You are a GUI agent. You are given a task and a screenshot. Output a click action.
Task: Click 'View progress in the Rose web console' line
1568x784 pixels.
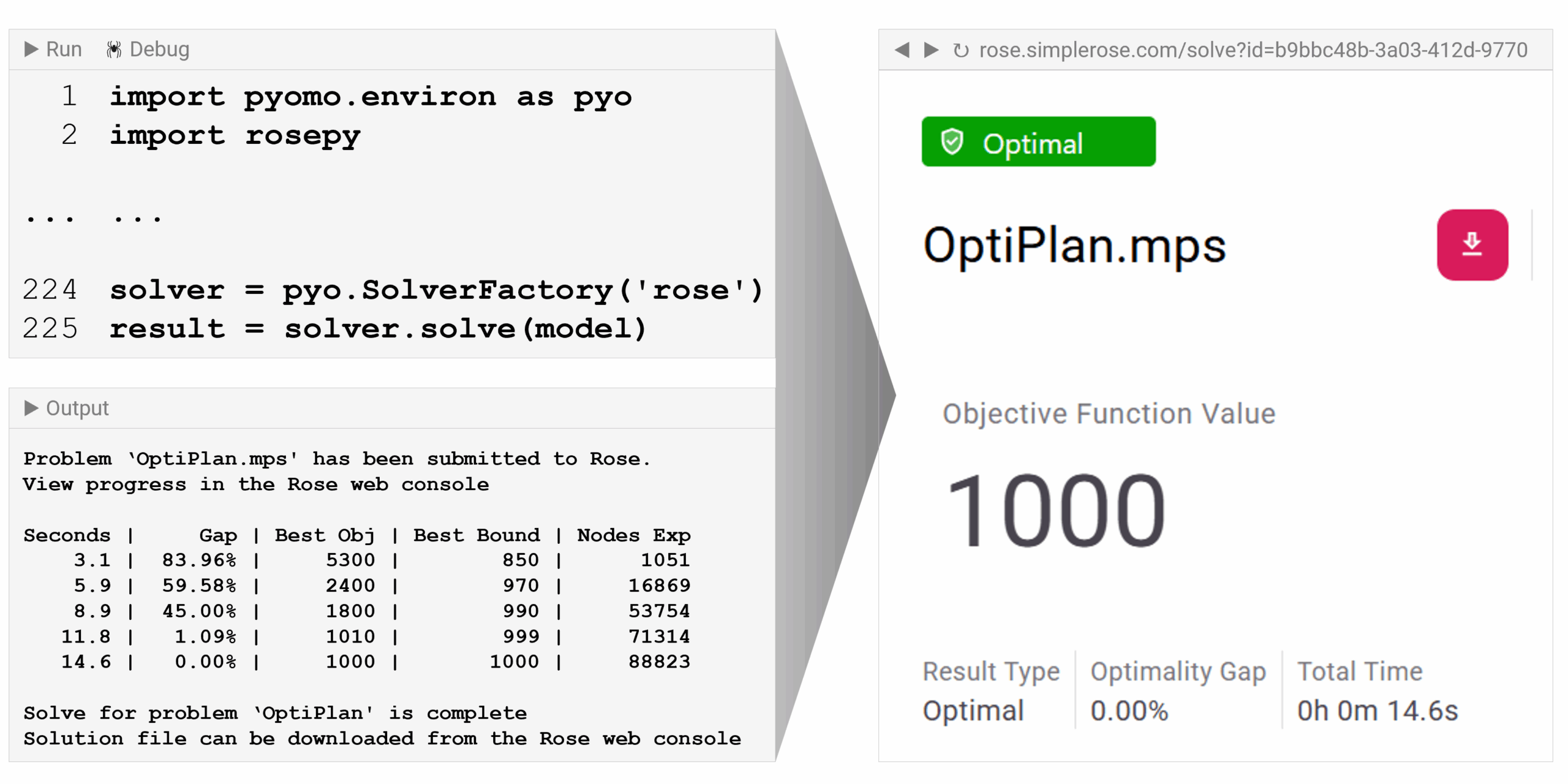point(256,484)
